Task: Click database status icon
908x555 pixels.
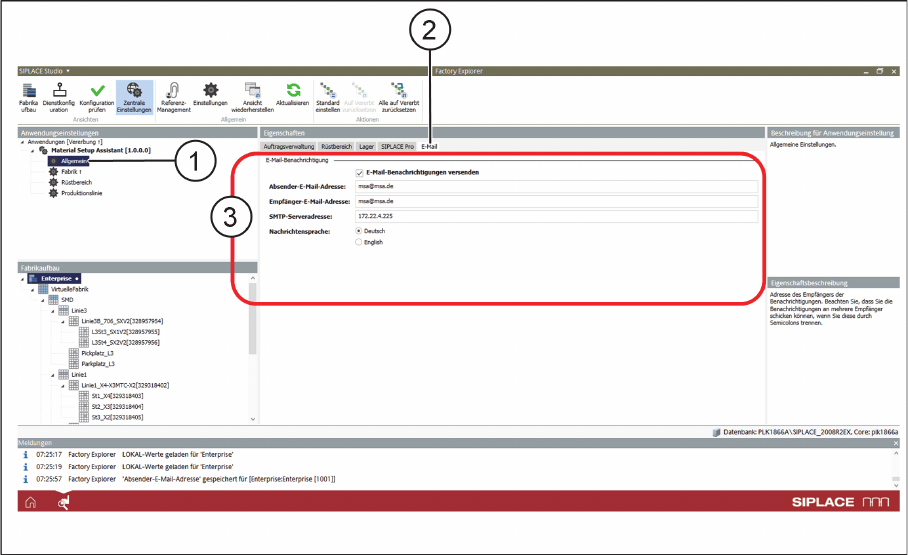Action: [x=716, y=432]
